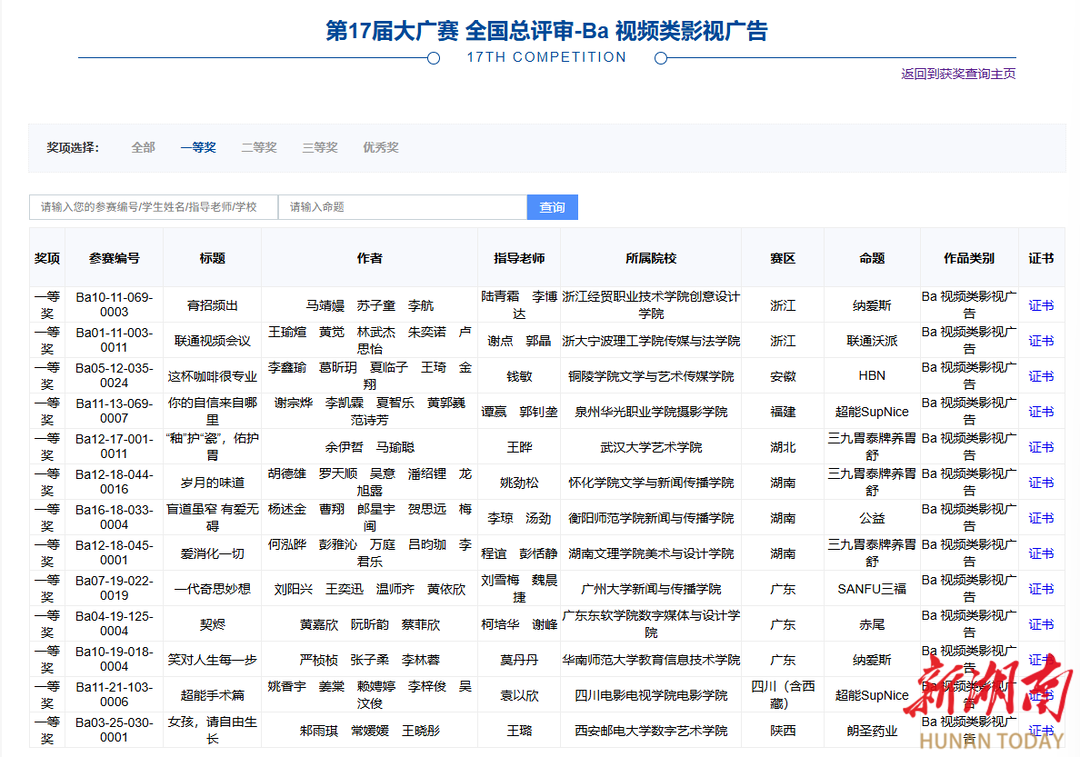Open 证书 link for 爱消化一切 entry

click(1041, 553)
